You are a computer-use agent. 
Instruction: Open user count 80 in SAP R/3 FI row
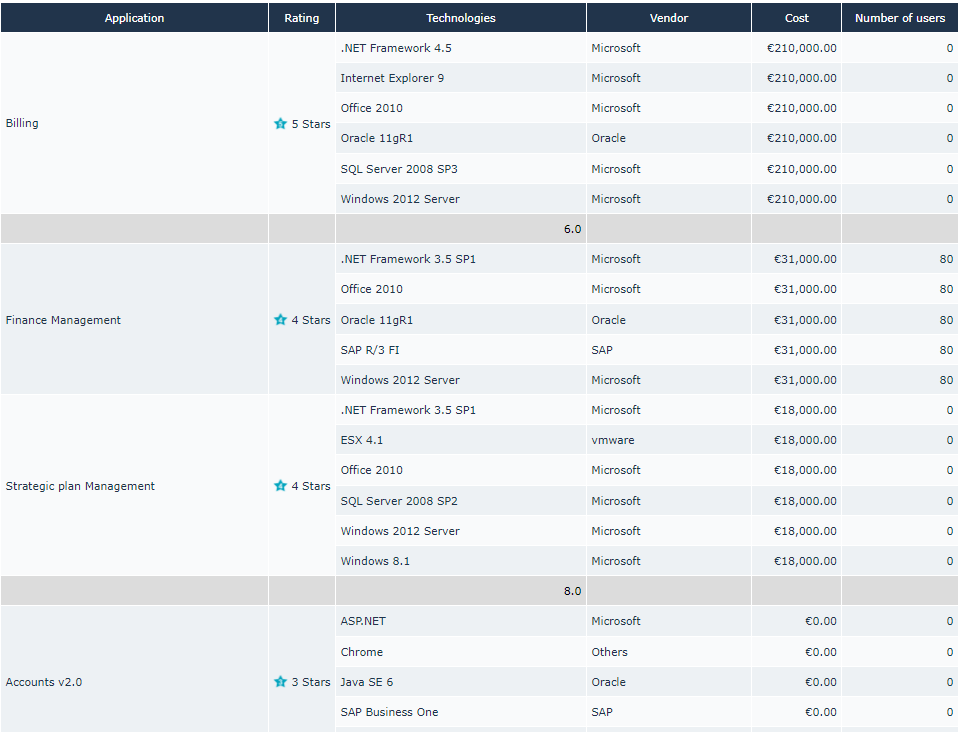point(945,350)
